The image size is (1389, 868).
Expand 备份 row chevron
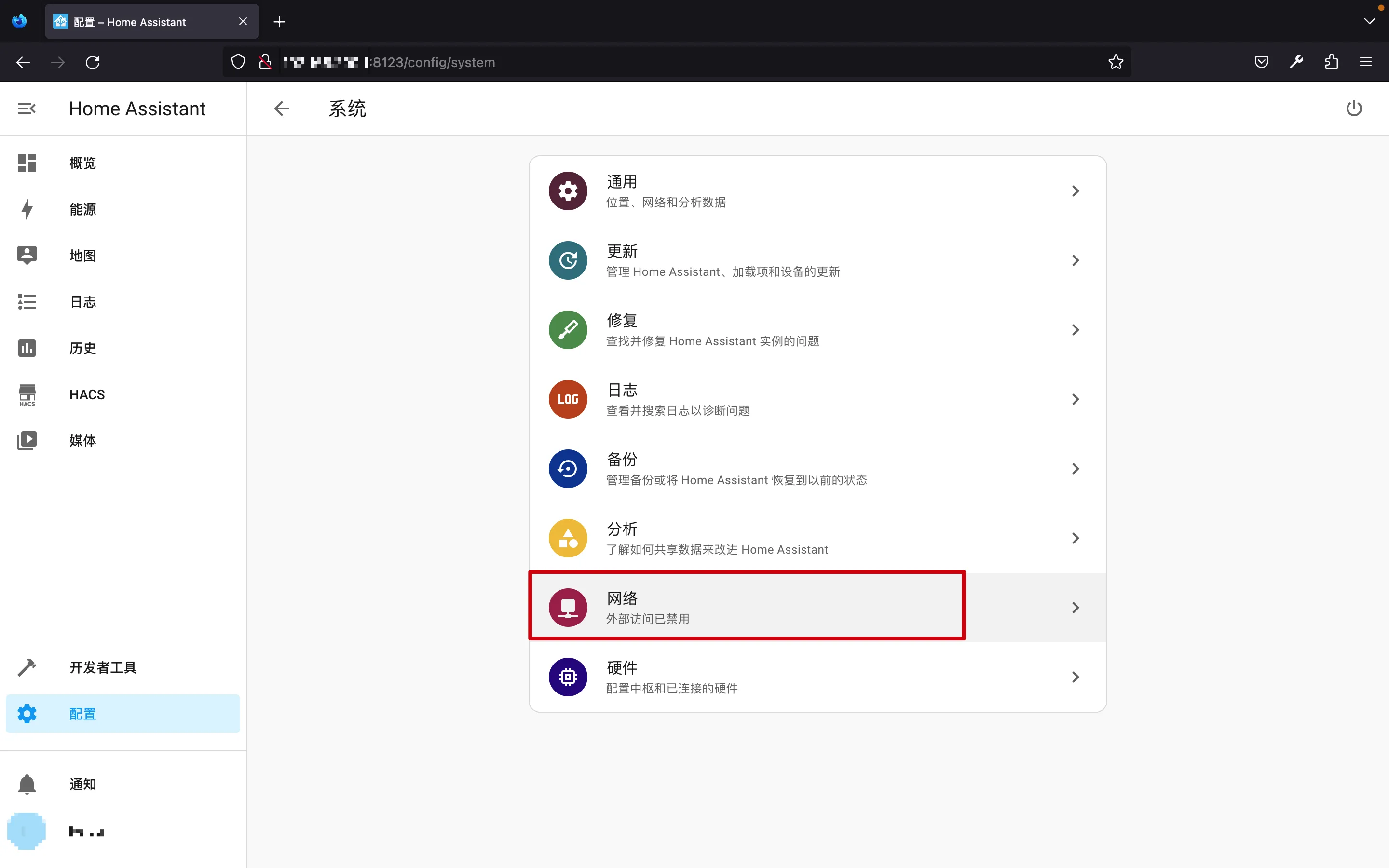click(x=1076, y=468)
